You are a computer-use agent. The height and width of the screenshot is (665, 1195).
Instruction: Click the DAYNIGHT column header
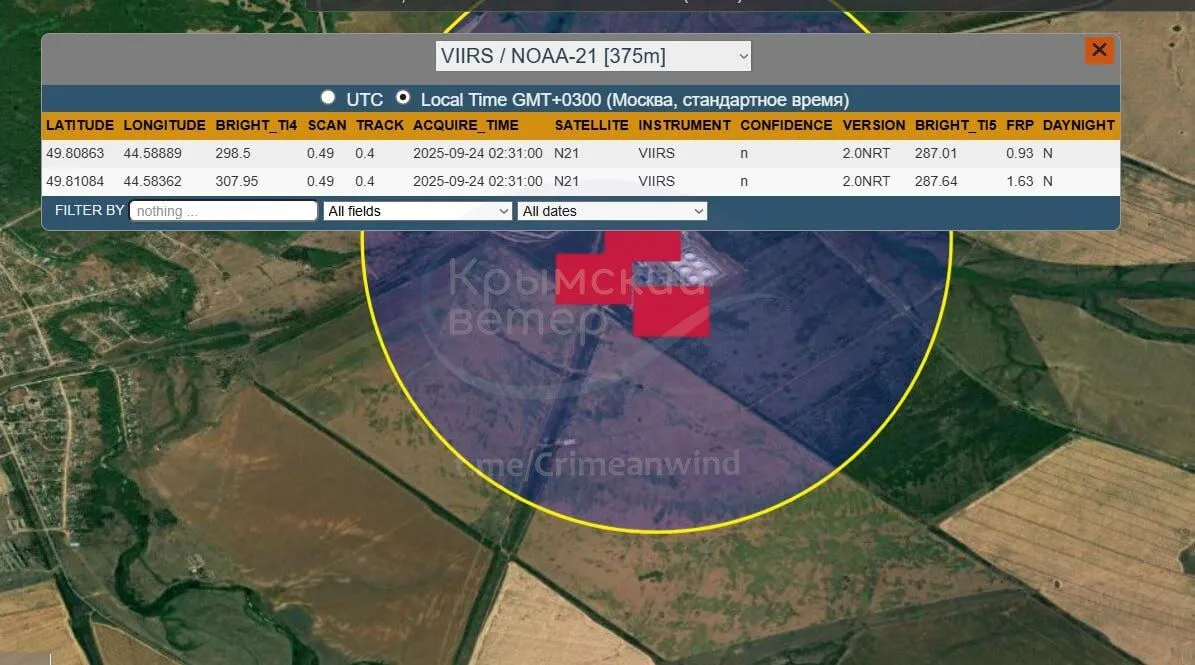point(1078,126)
